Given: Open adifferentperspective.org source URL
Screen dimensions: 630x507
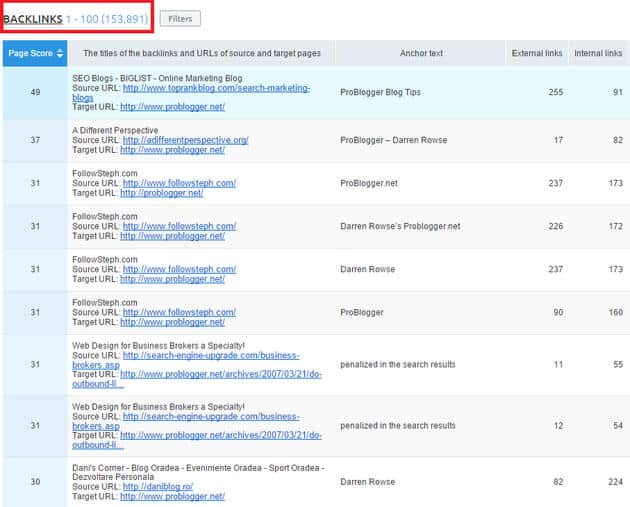Looking at the screenshot, I should [186, 140].
